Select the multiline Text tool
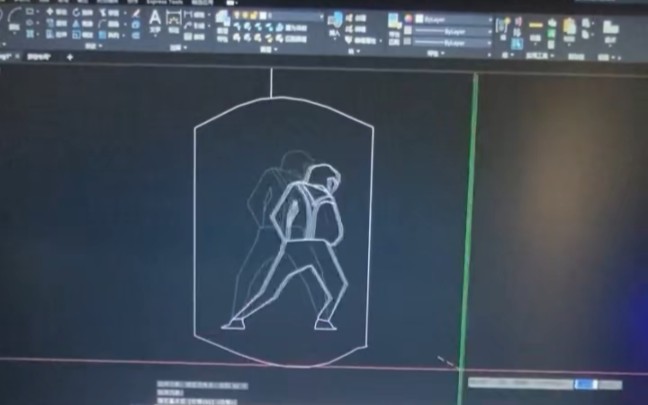 (155, 18)
